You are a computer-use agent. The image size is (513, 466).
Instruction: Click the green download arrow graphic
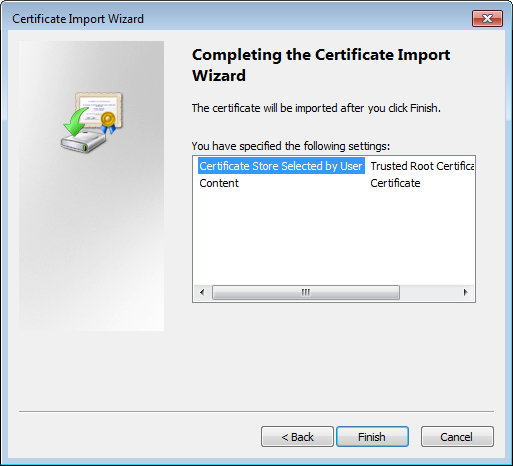tap(76, 122)
